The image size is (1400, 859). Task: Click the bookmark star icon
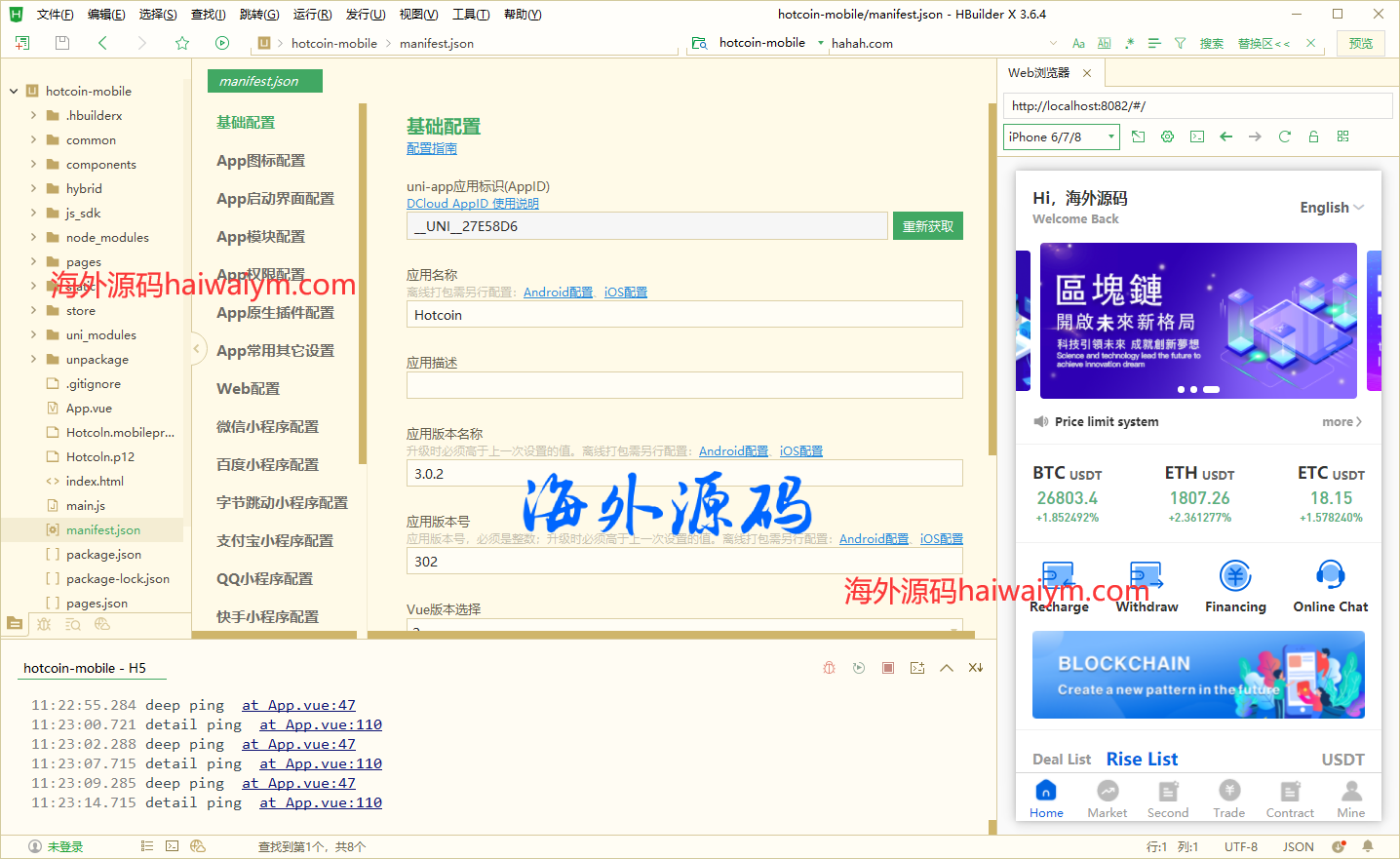tap(182, 43)
